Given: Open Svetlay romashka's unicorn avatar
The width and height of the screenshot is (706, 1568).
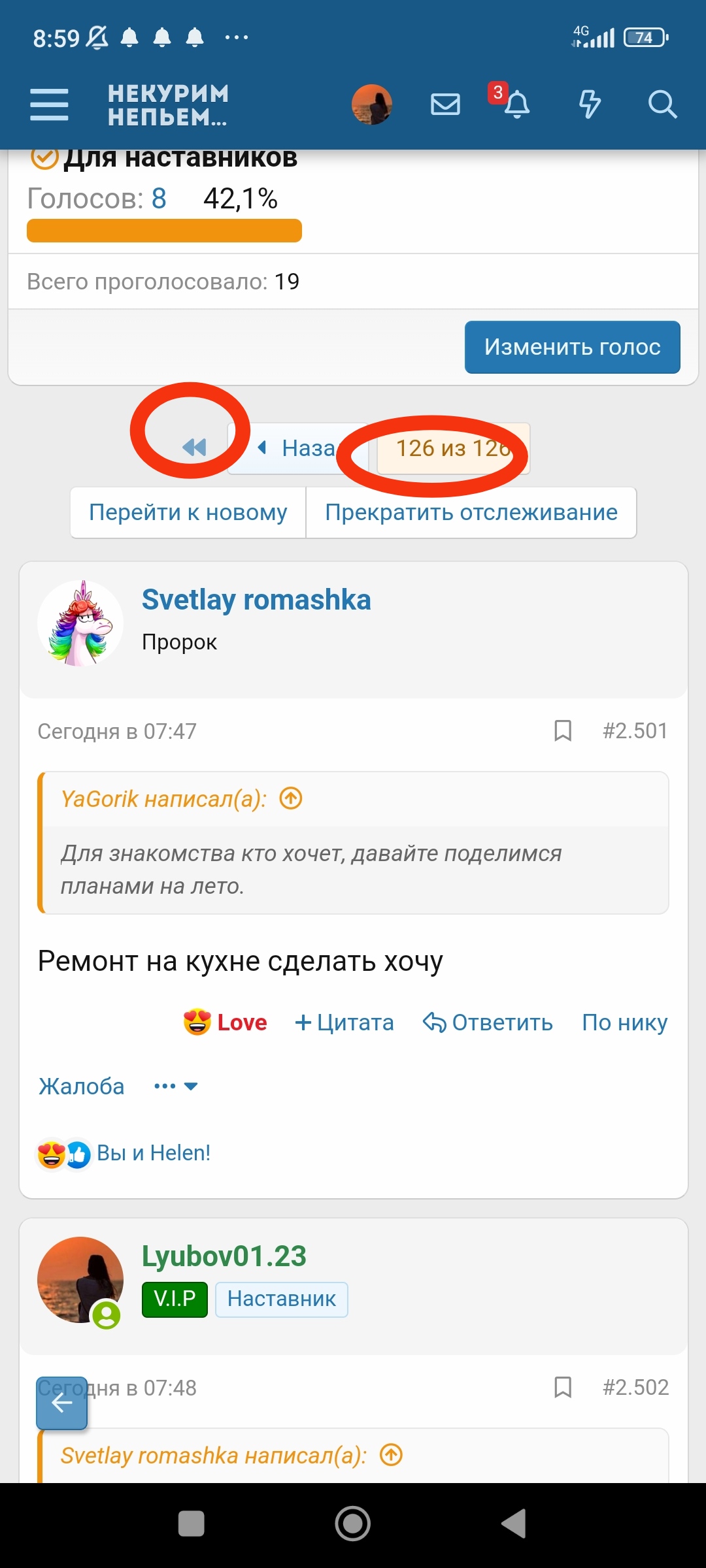Looking at the screenshot, I should pyautogui.click(x=80, y=623).
